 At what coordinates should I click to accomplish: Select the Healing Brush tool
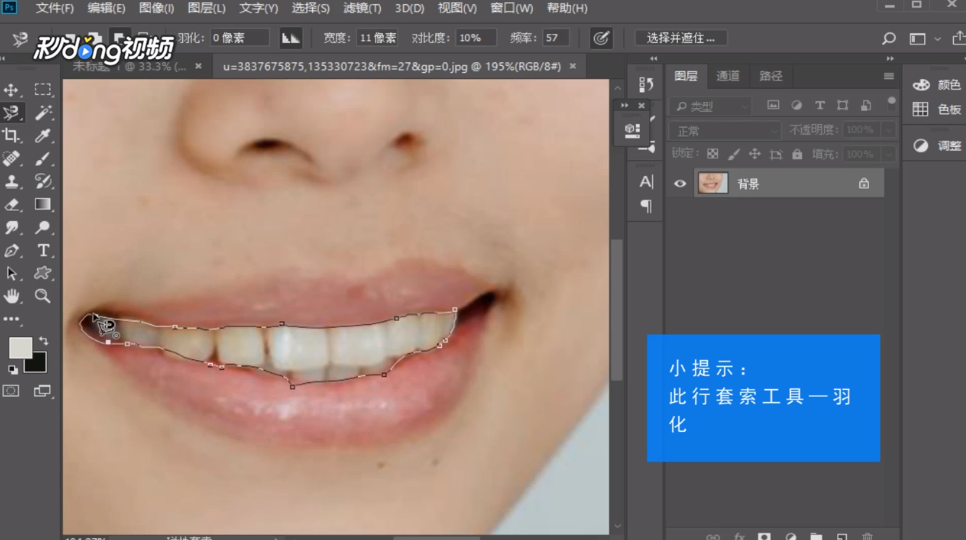(11, 158)
